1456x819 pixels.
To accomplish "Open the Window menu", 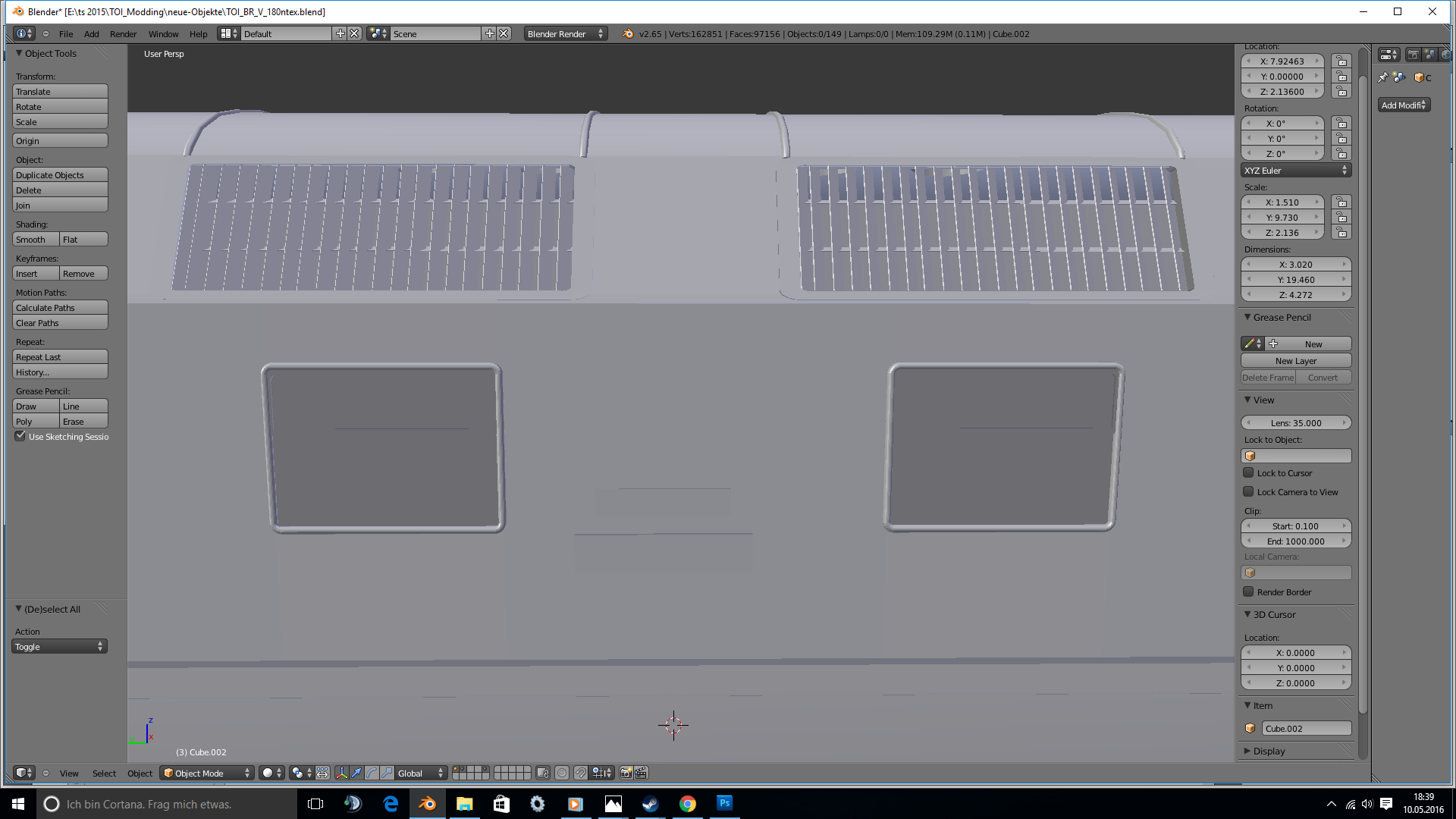I will pos(163,34).
